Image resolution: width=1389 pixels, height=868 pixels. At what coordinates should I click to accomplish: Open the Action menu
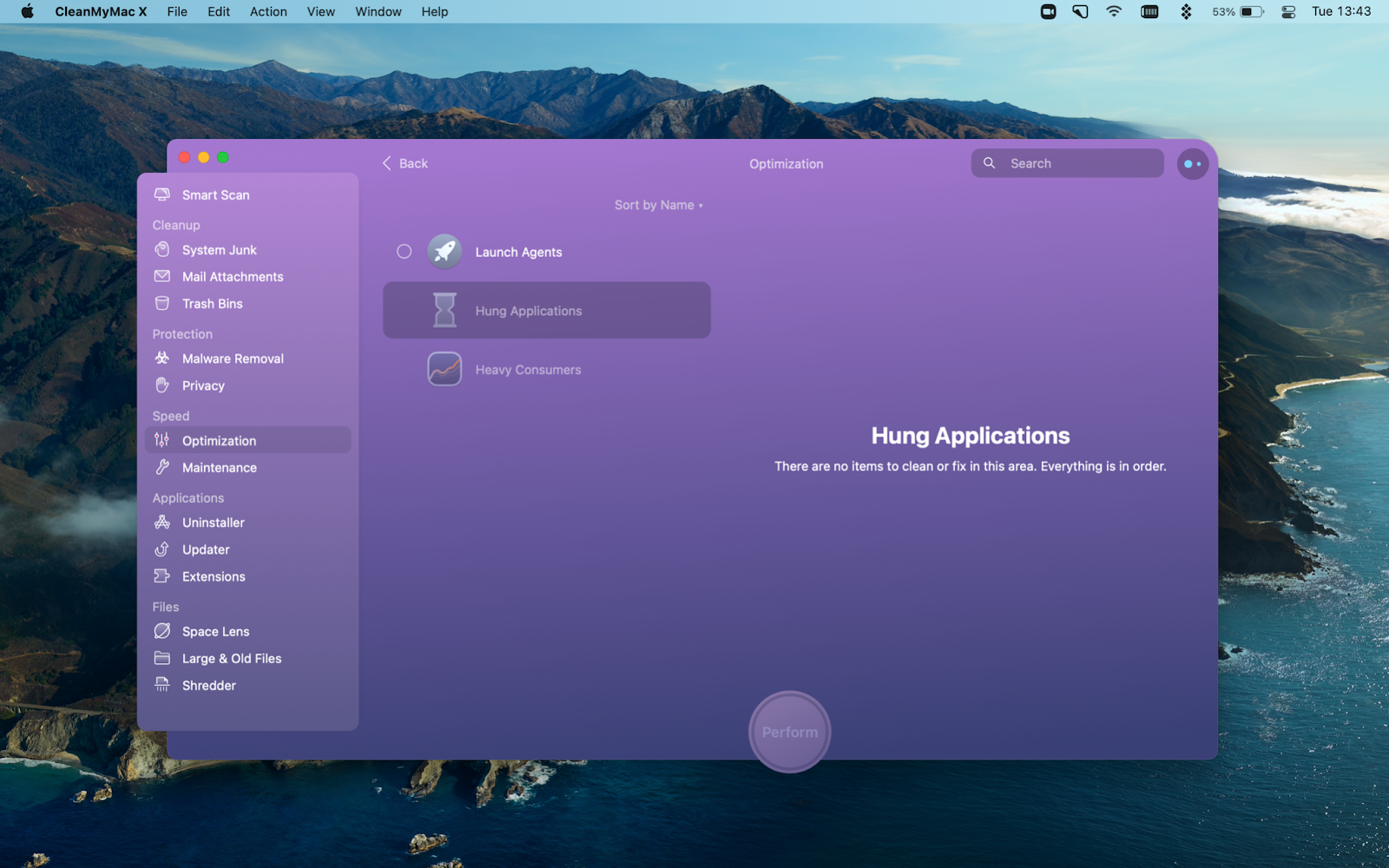pos(268,11)
